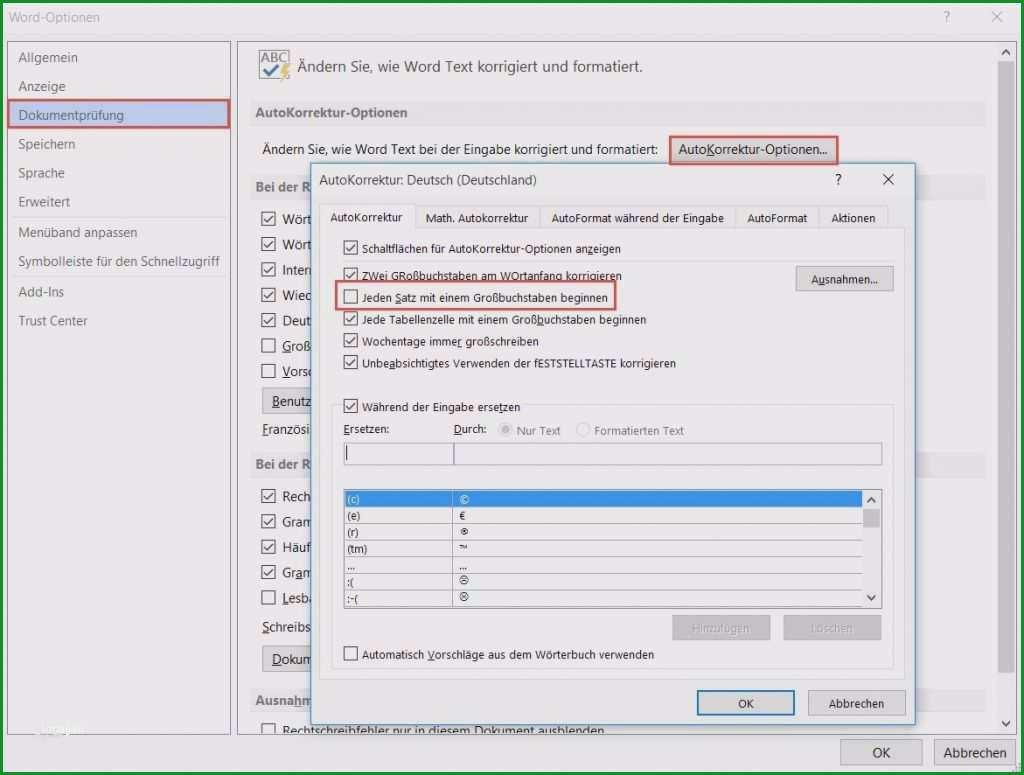The height and width of the screenshot is (775, 1024).
Task: Click the AutoKorrektur-Optionen... button
Action: pyautogui.click(x=752, y=150)
